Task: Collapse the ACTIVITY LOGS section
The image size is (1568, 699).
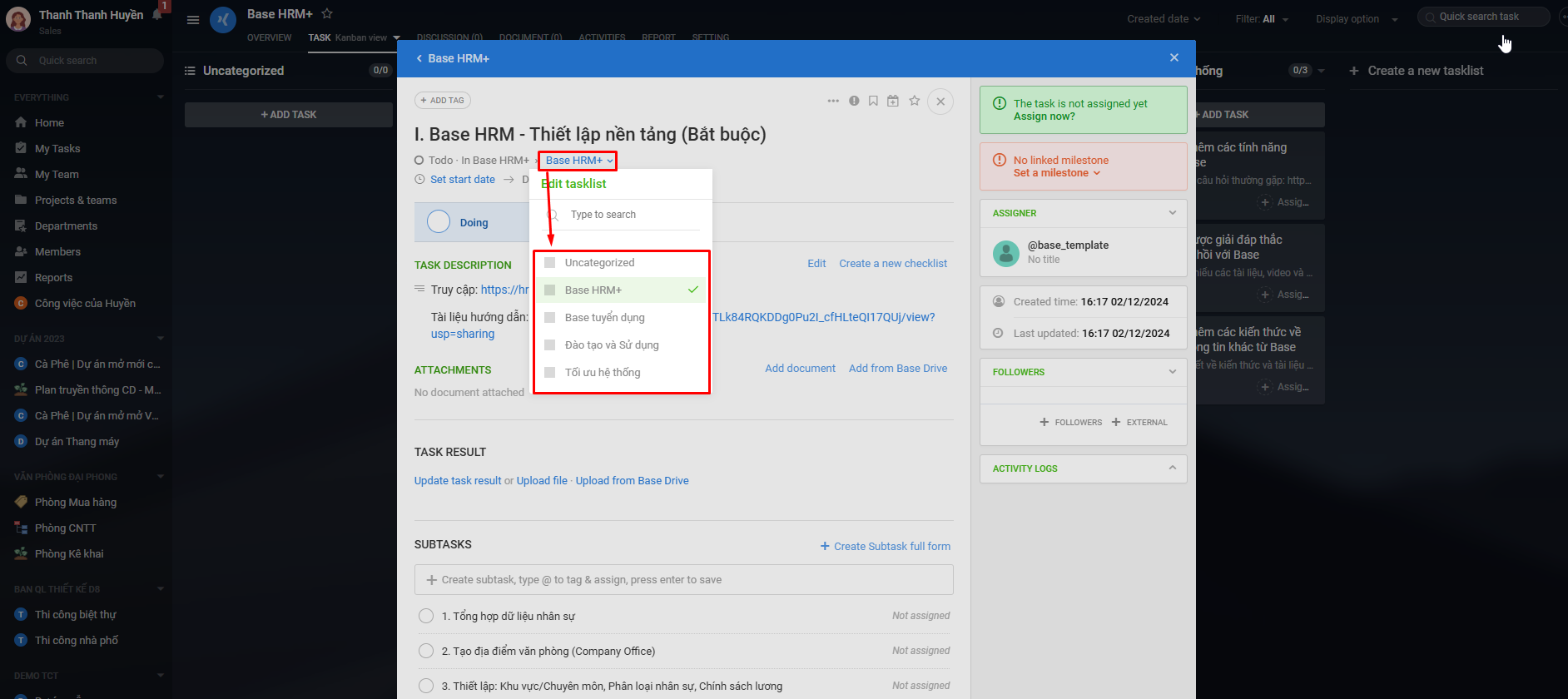Action: pos(1173,468)
